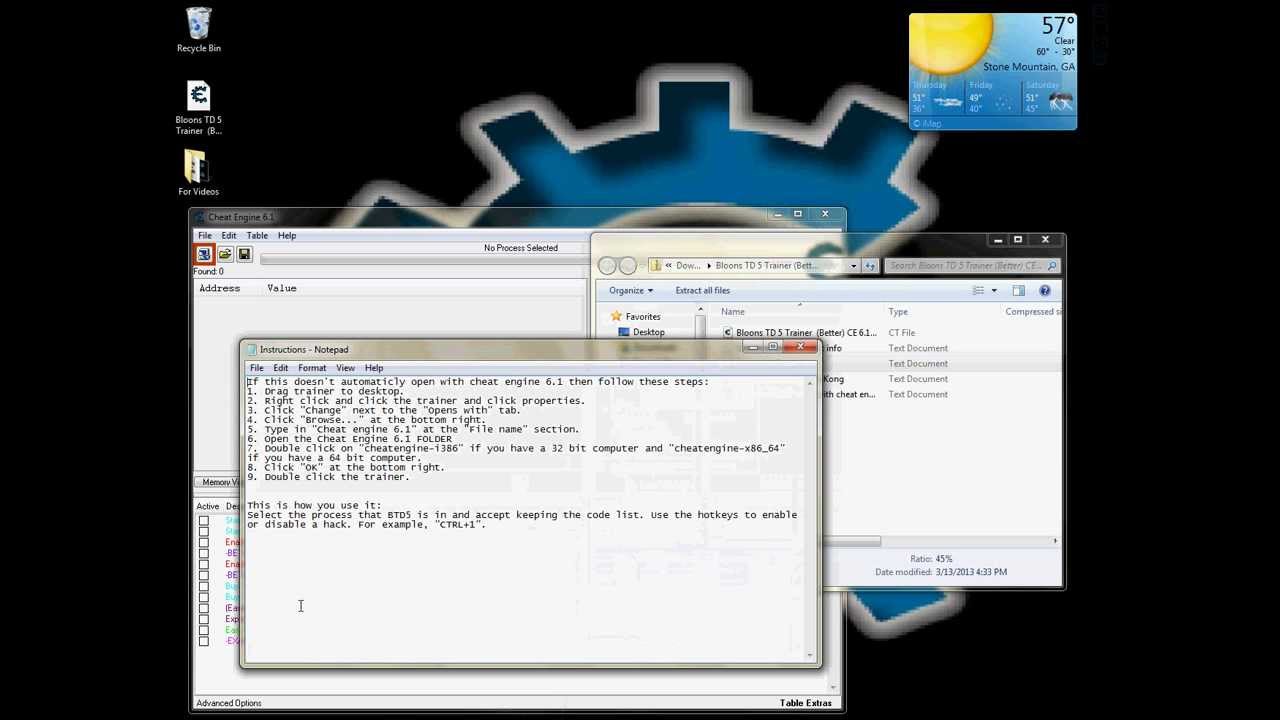Screen dimensions: 1280x720
Task: Click Table Extras in Cheat Engine
Action: [806, 703]
